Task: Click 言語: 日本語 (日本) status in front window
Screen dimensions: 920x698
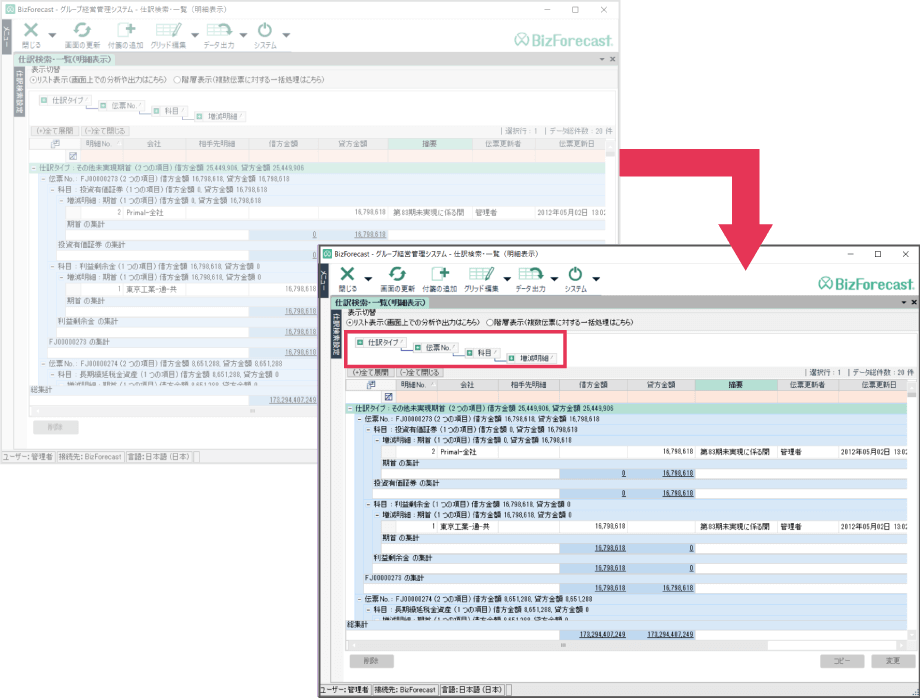Action: coord(472,690)
